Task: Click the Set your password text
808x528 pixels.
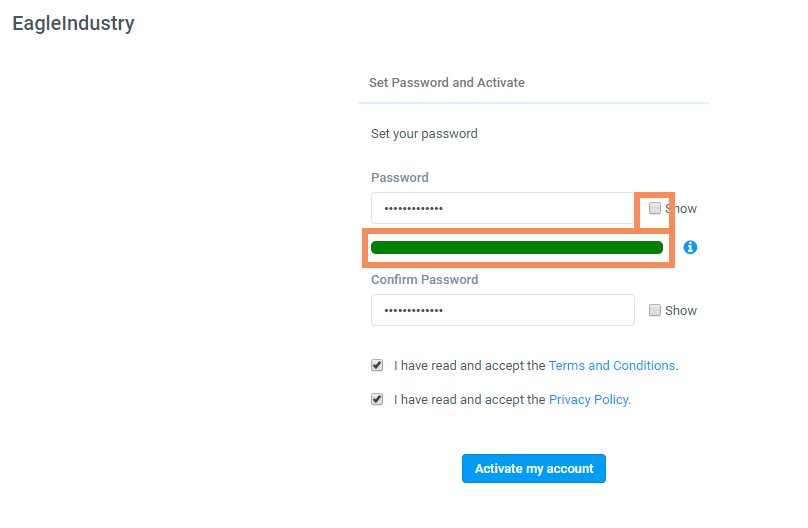Action: 424,133
